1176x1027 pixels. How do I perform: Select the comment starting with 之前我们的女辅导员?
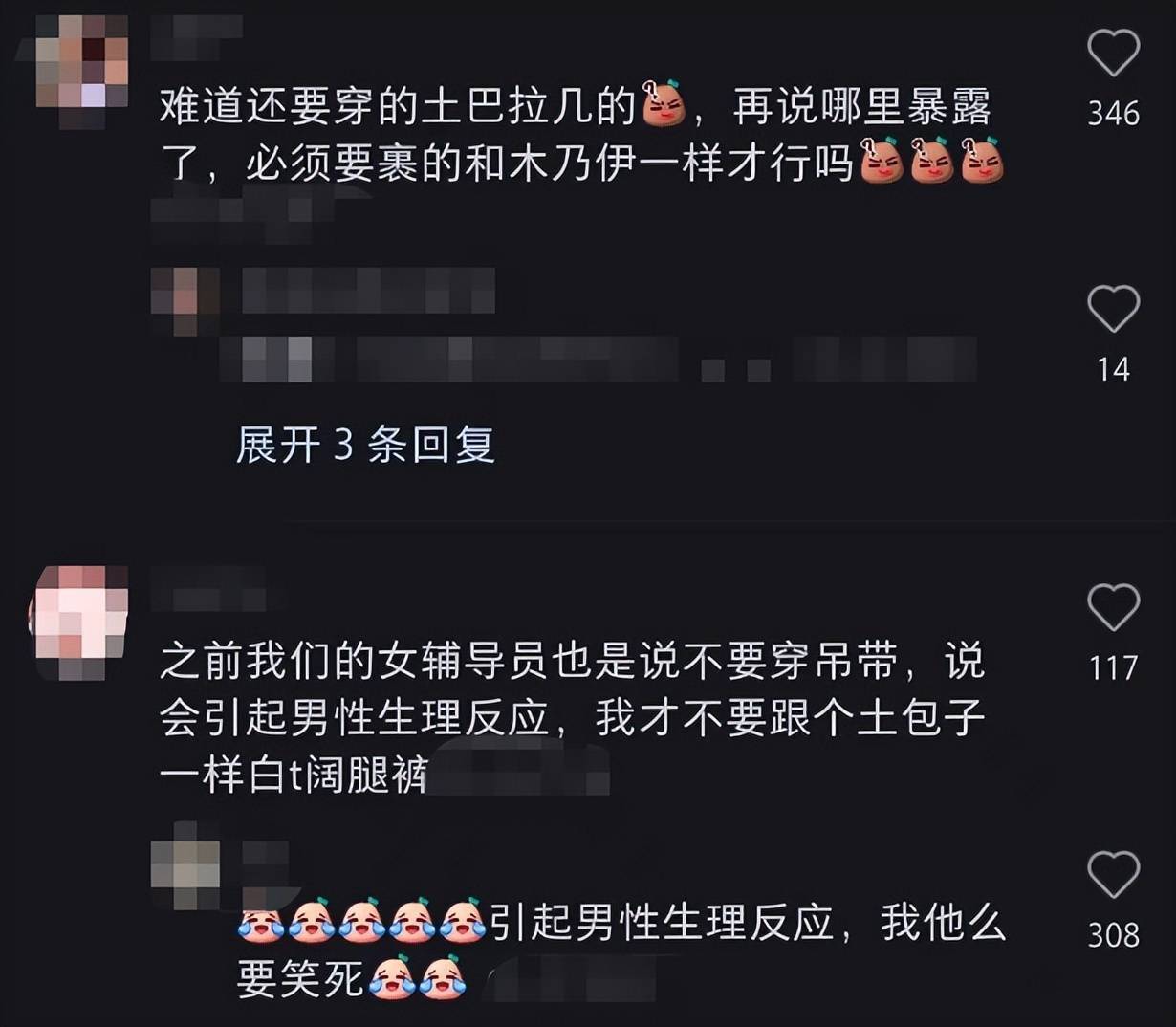pos(572,717)
